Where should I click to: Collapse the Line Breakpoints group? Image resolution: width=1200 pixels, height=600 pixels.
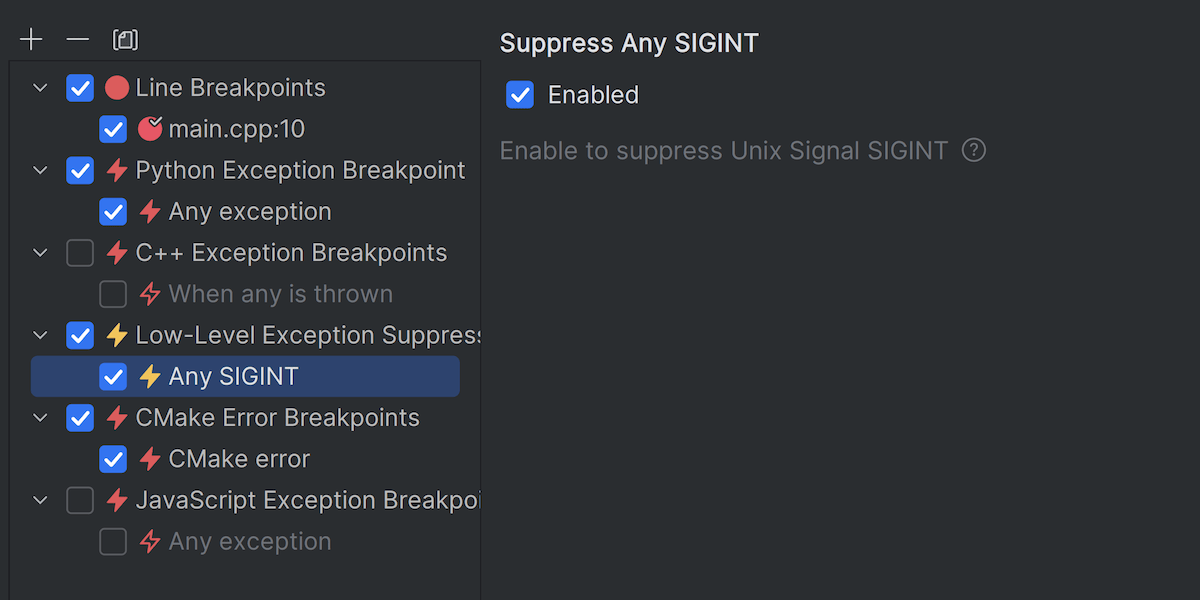click(40, 88)
